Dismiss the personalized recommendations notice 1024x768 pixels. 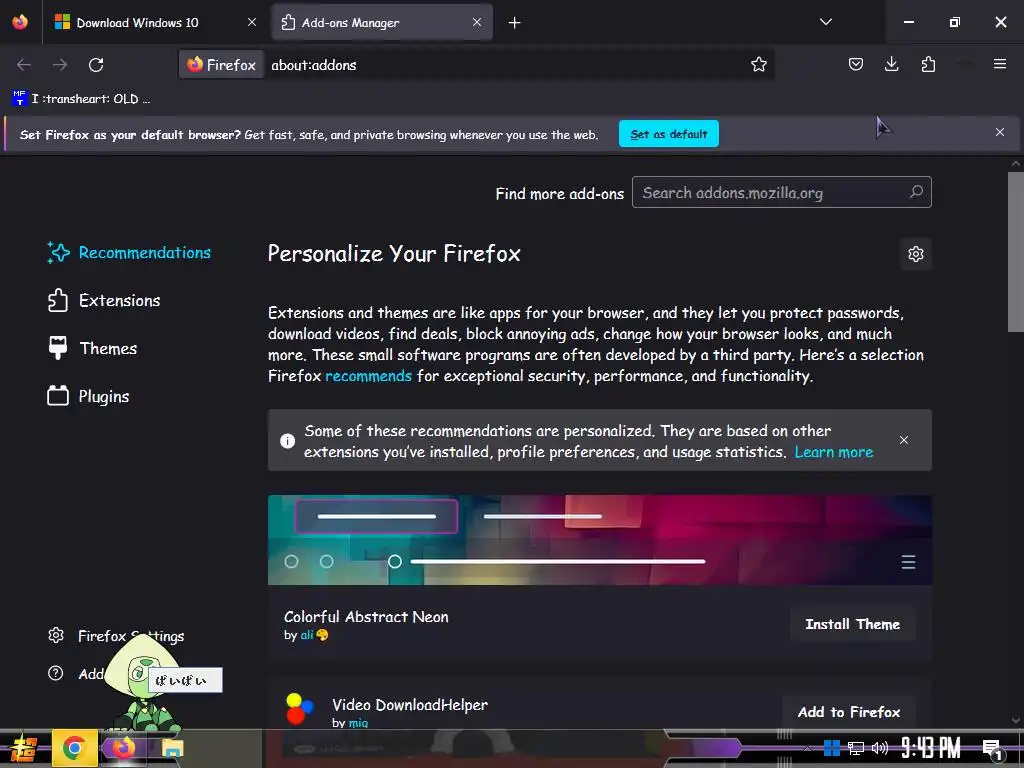[x=904, y=440]
